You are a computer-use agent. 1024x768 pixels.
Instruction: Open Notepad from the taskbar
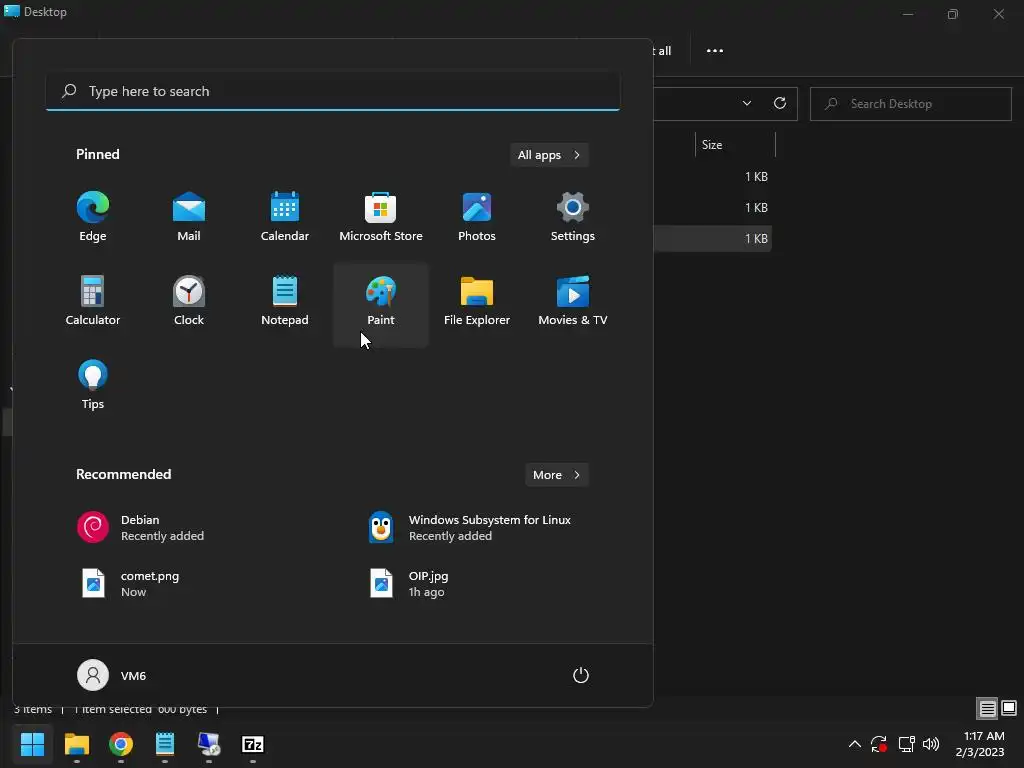click(165, 744)
